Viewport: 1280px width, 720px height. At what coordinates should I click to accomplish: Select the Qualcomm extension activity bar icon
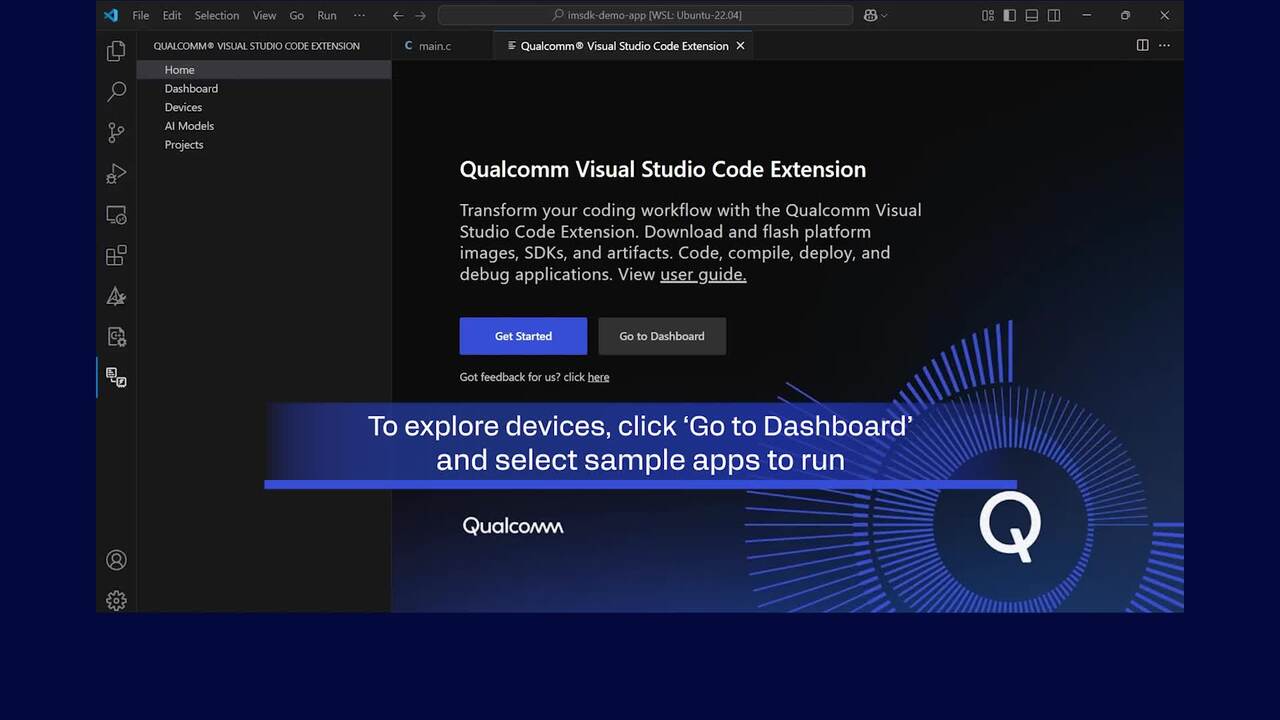coord(116,378)
